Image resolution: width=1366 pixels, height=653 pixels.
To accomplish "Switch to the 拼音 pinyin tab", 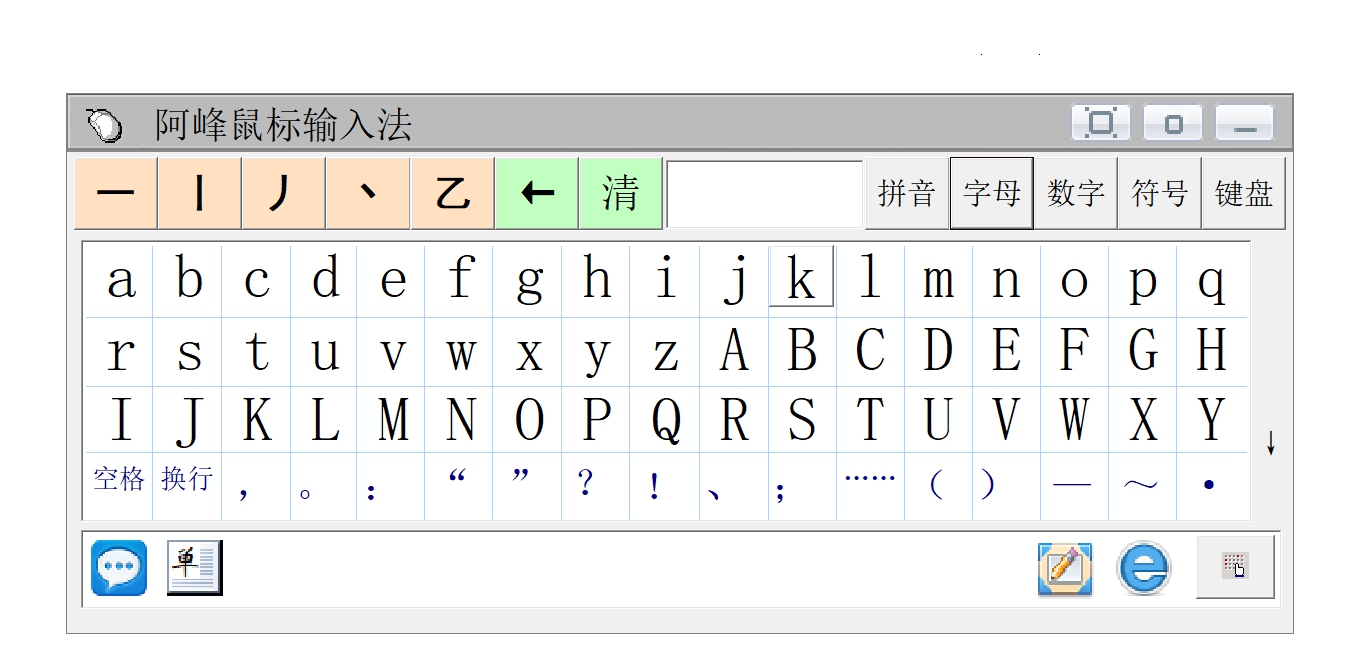I will pyautogui.click(x=908, y=192).
